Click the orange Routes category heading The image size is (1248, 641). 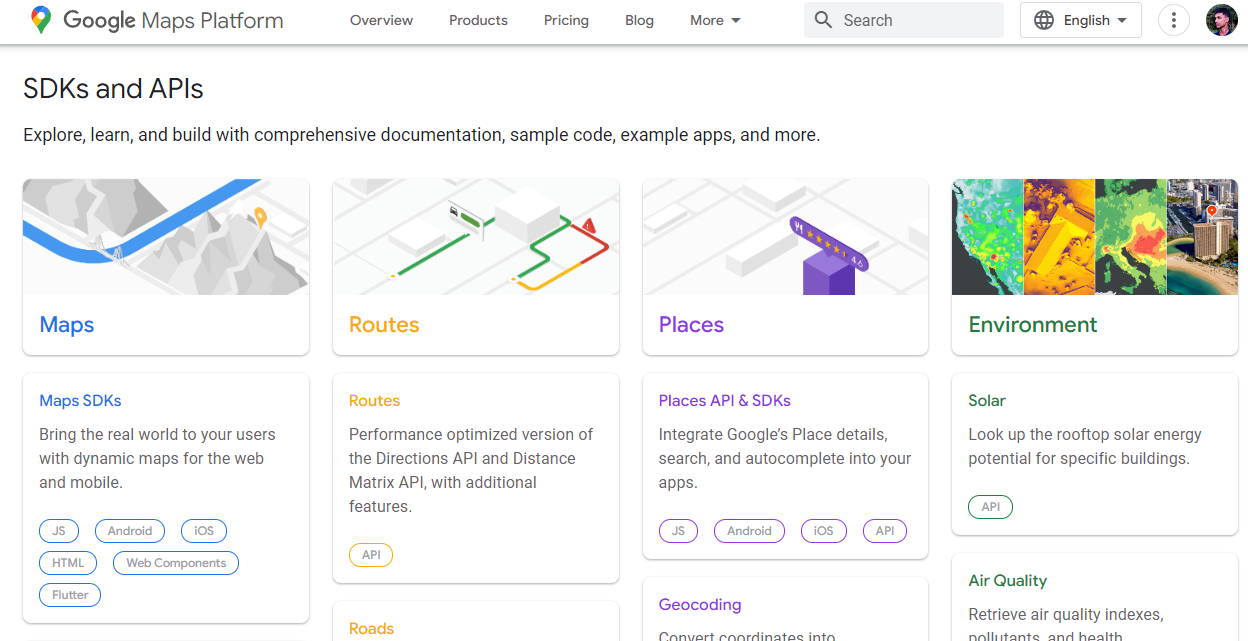click(x=384, y=325)
